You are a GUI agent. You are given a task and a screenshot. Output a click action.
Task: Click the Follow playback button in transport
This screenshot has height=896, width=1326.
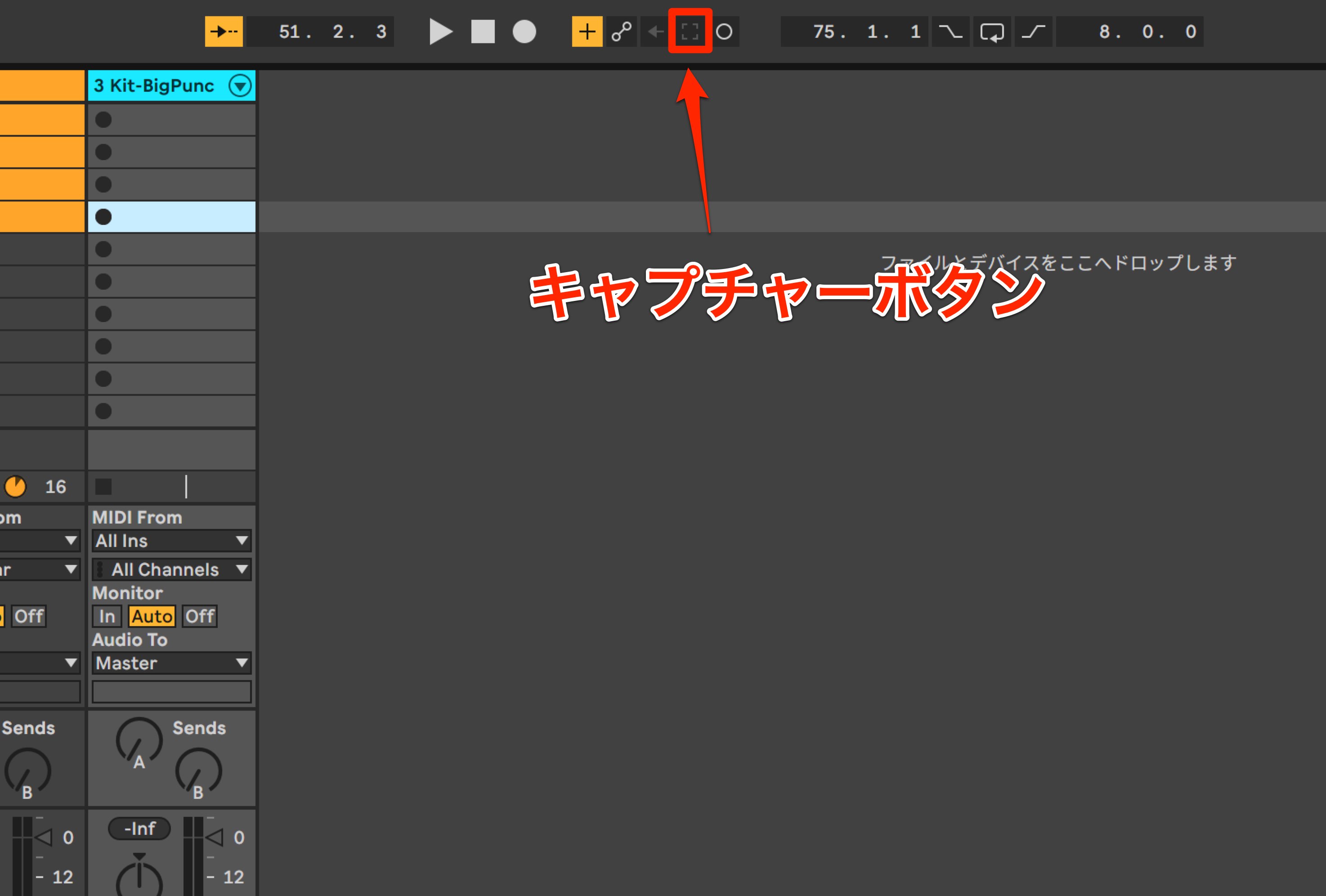(224, 31)
